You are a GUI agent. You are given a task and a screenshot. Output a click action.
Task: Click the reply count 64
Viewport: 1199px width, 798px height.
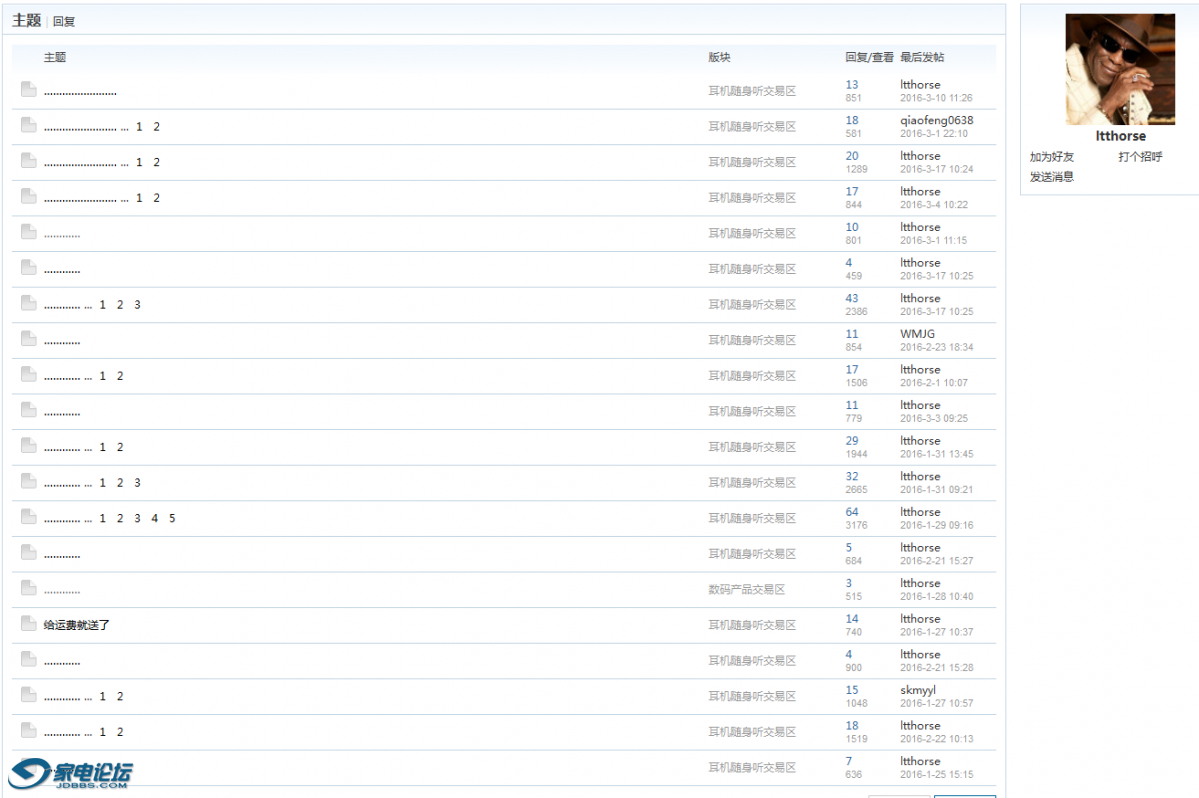[x=852, y=512]
